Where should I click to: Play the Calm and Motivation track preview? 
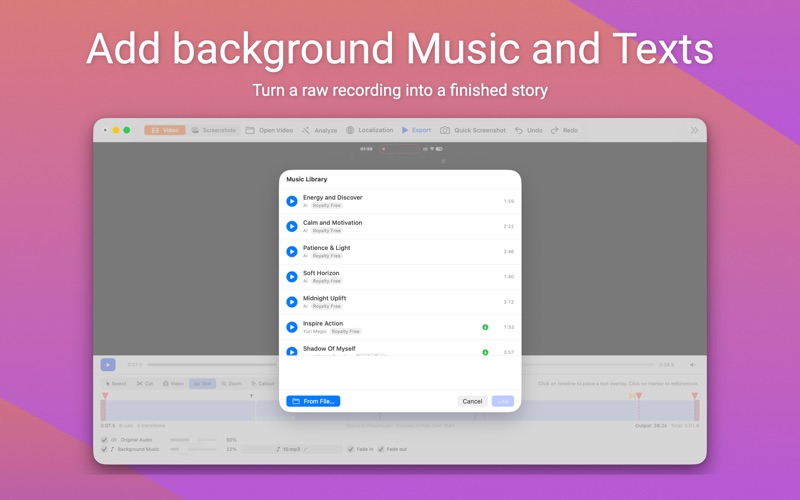click(x=292, y=226)
